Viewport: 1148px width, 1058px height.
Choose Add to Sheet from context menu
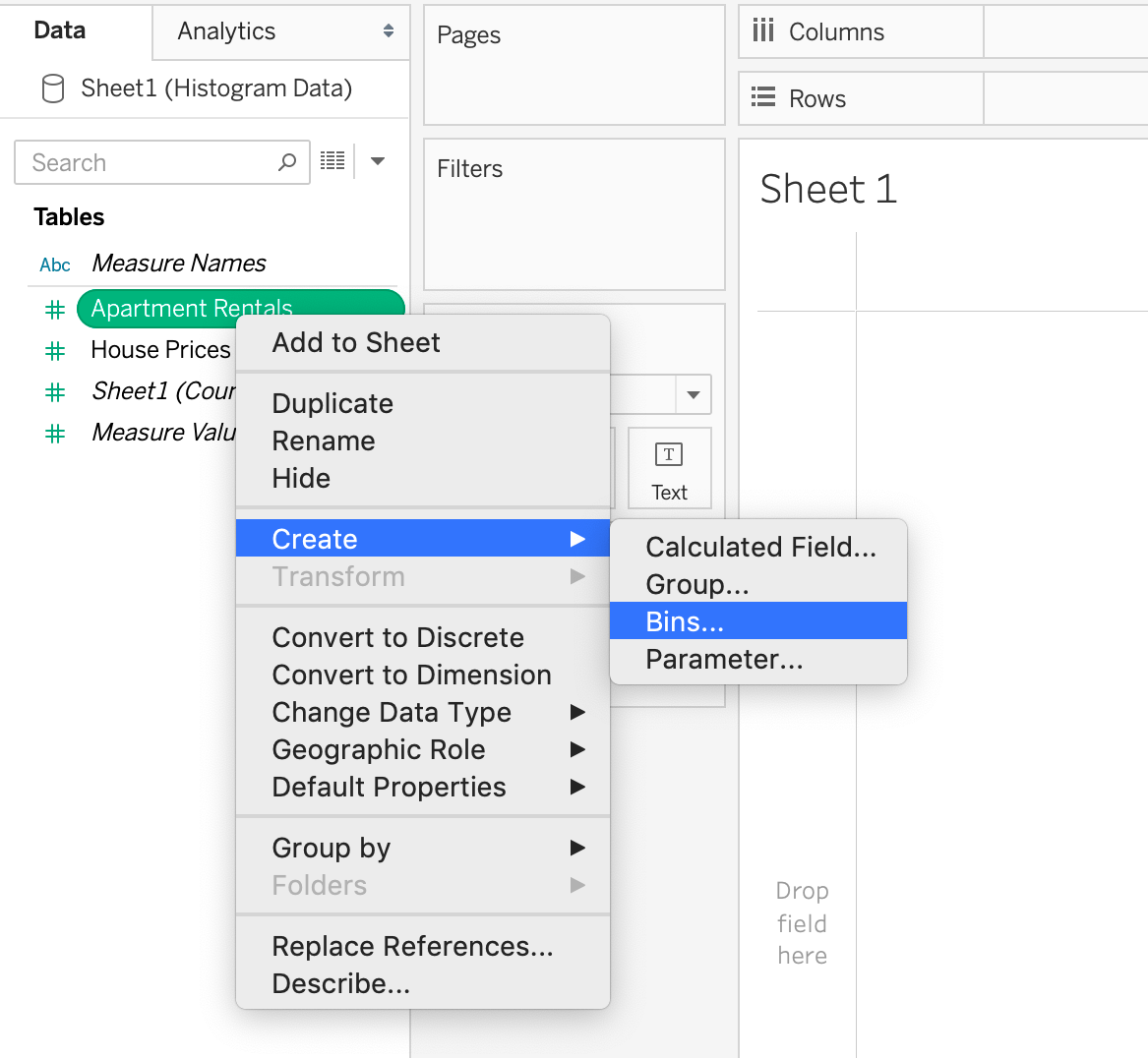tap(422, 342)
